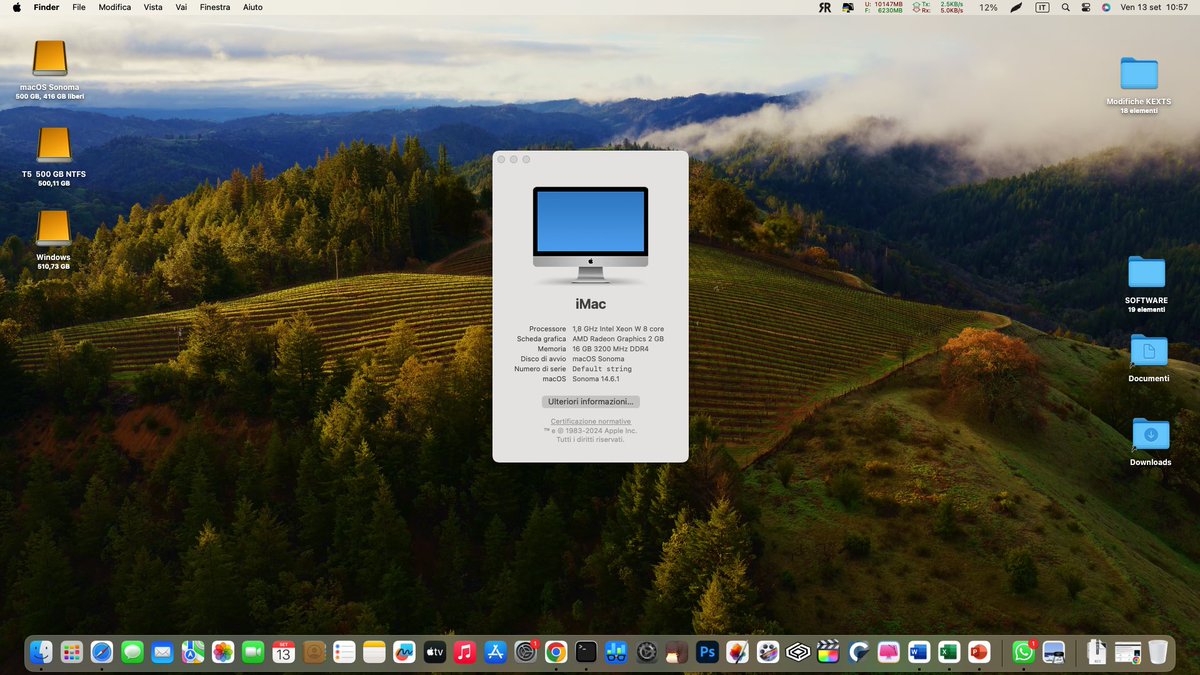Open the Modifica menu
The image size is (1200, 675).
(x=115, y=7)
